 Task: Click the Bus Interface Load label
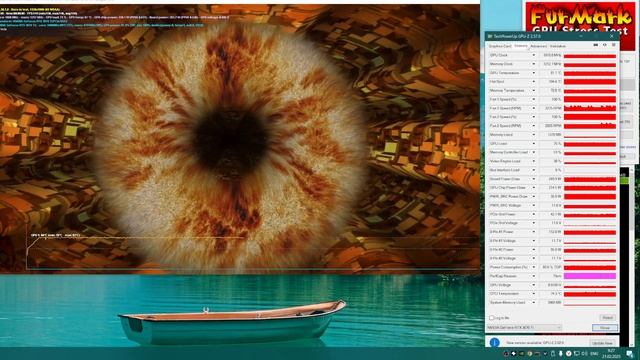pos(504,170)
